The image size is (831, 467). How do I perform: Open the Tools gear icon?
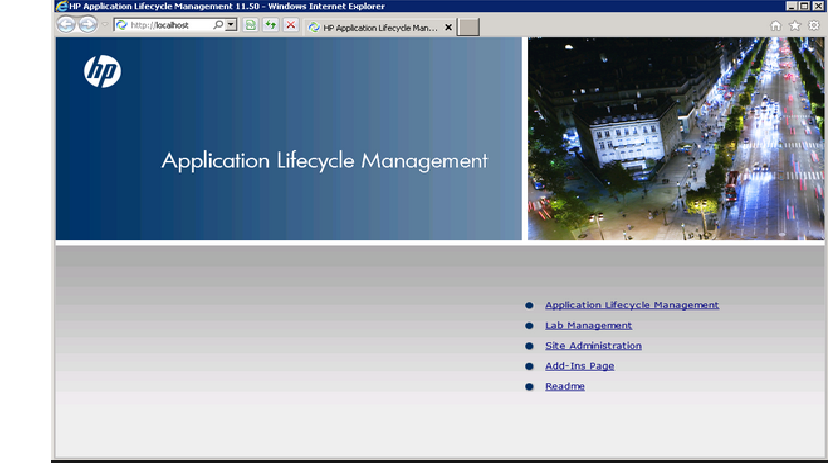(x=814, y=25)
